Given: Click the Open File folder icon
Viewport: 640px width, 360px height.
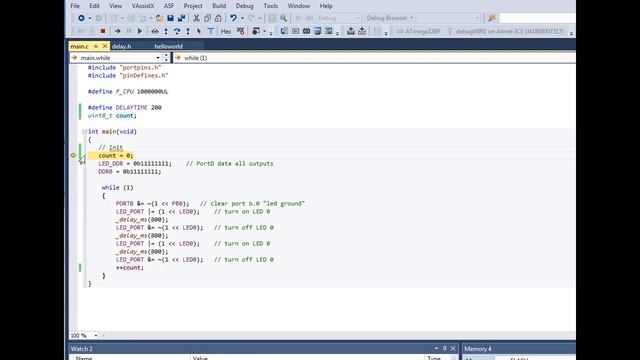Looking at the screenshot, I should [160, 18].
